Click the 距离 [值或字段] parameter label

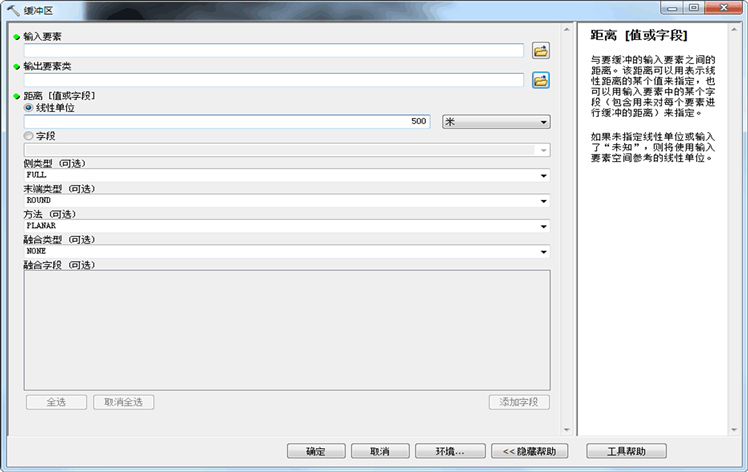click(60, 96)
